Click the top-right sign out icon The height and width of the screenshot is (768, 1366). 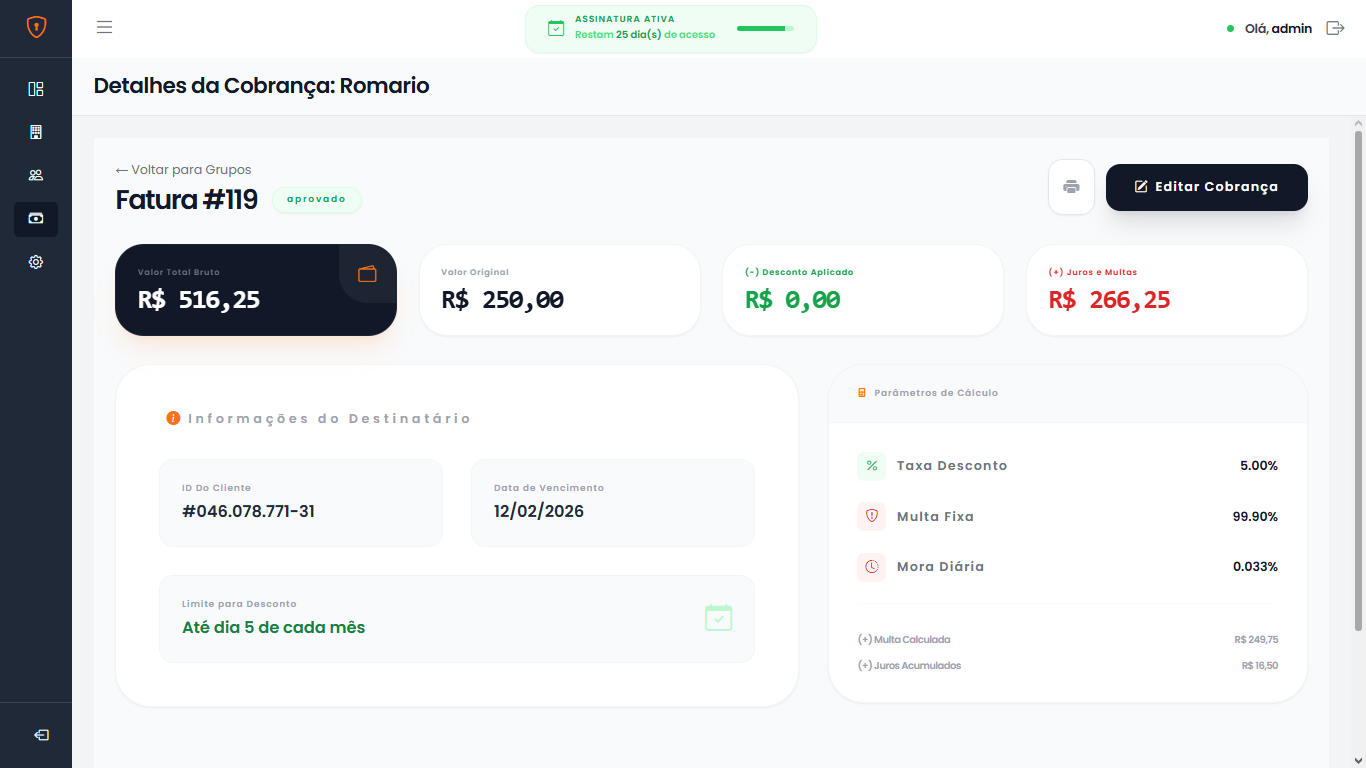pos(1335,28)
